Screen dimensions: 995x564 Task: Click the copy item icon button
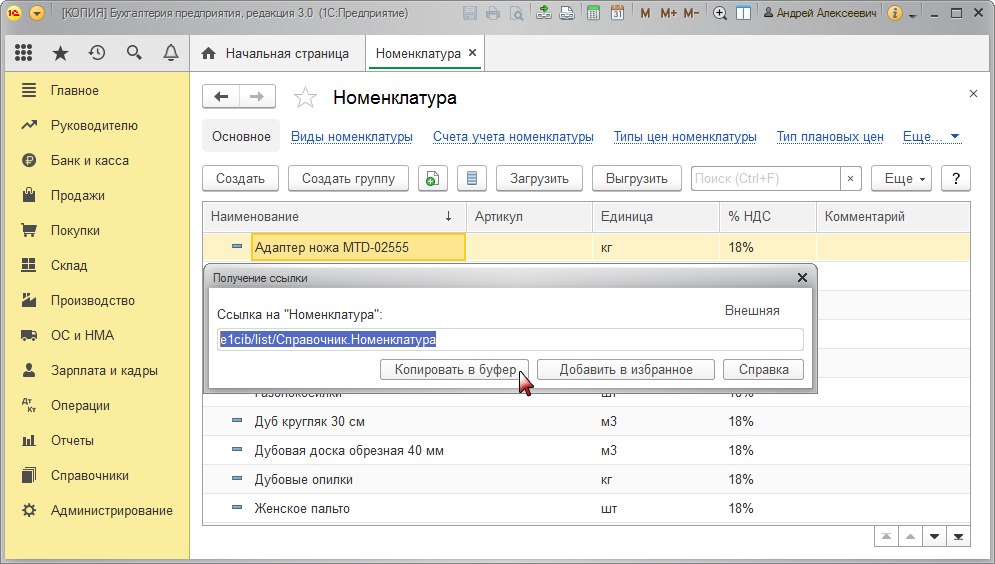[x=432, y=178]
